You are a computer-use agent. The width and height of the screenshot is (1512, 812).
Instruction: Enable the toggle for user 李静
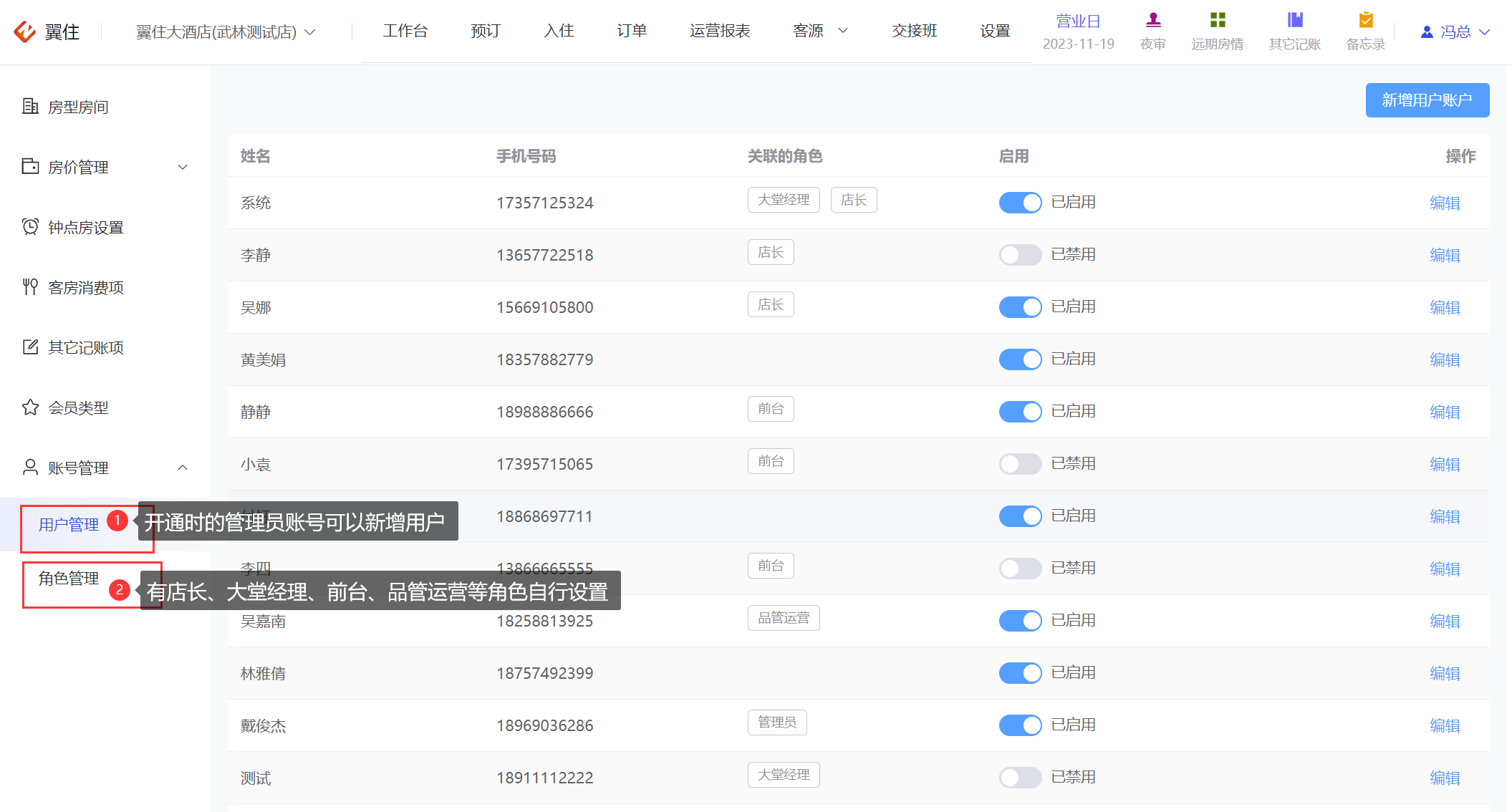click(x=1020, y=255)
